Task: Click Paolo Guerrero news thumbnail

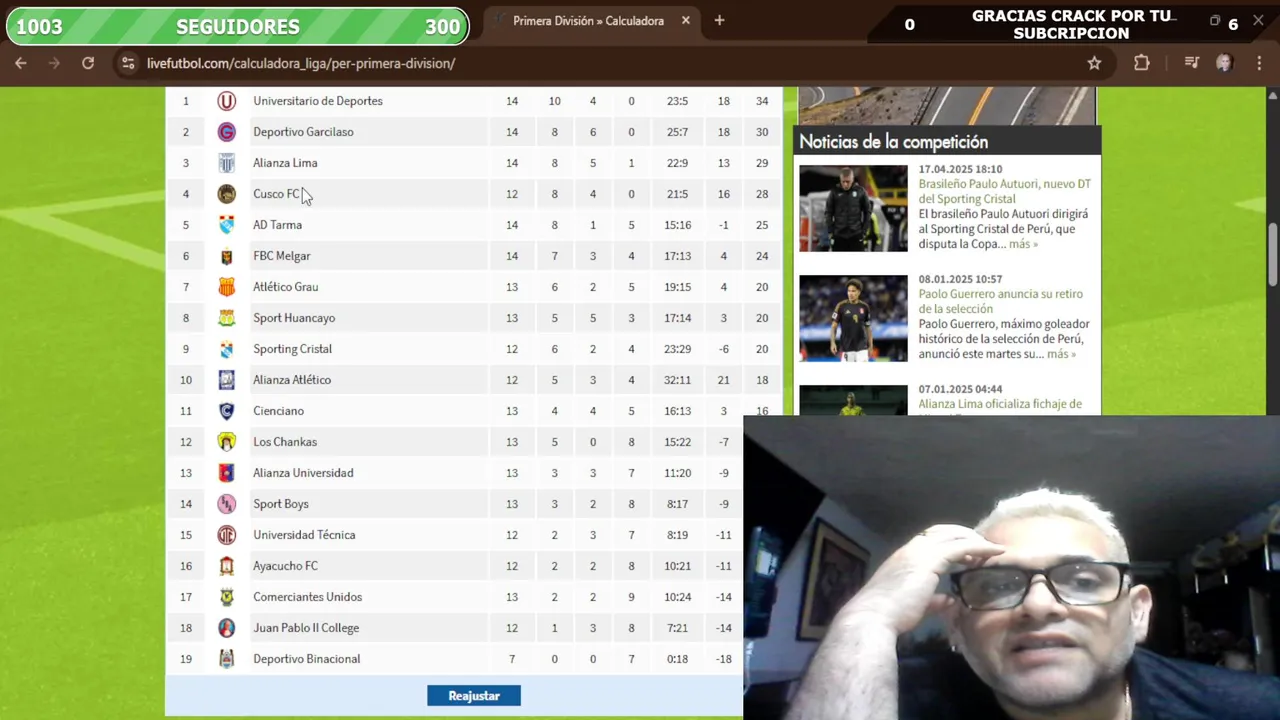Action: tap(853, 318)
